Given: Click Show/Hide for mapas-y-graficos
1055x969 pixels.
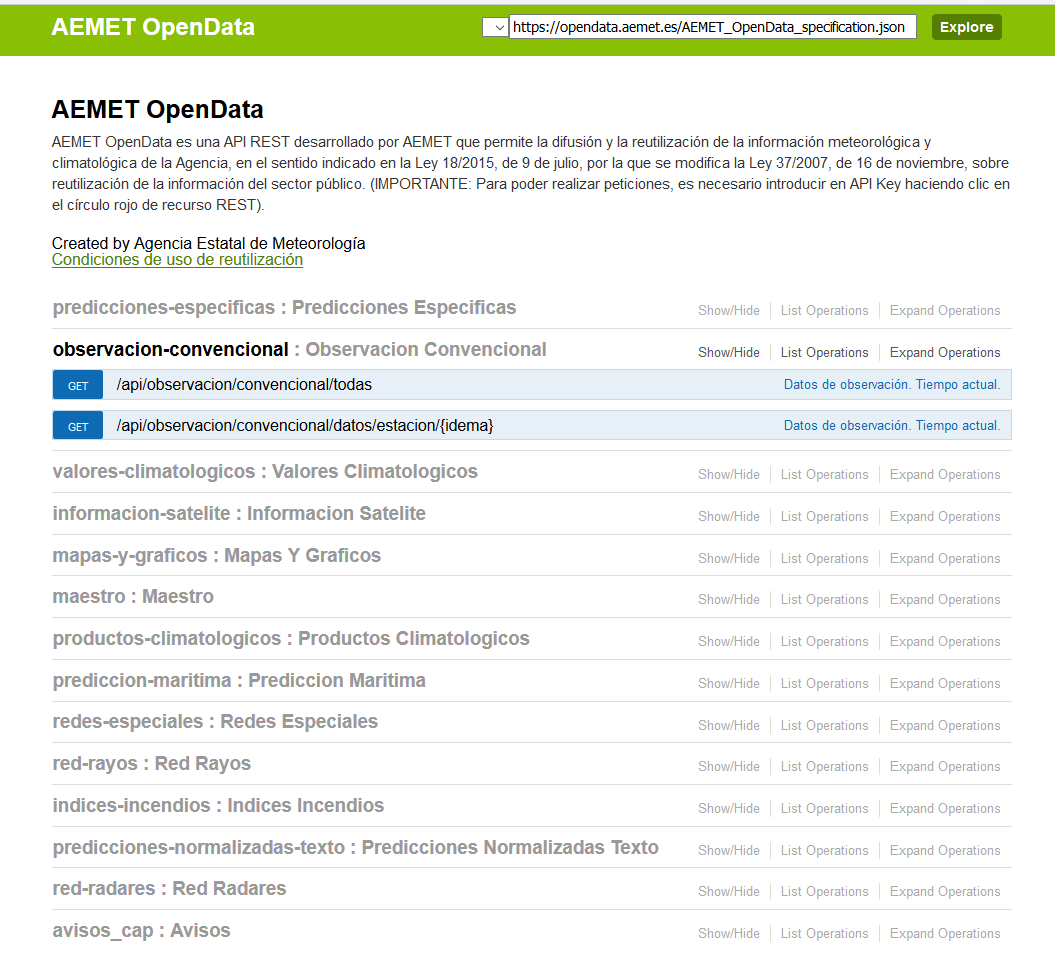Looking at the screenshot, I should tap(729, 558).
